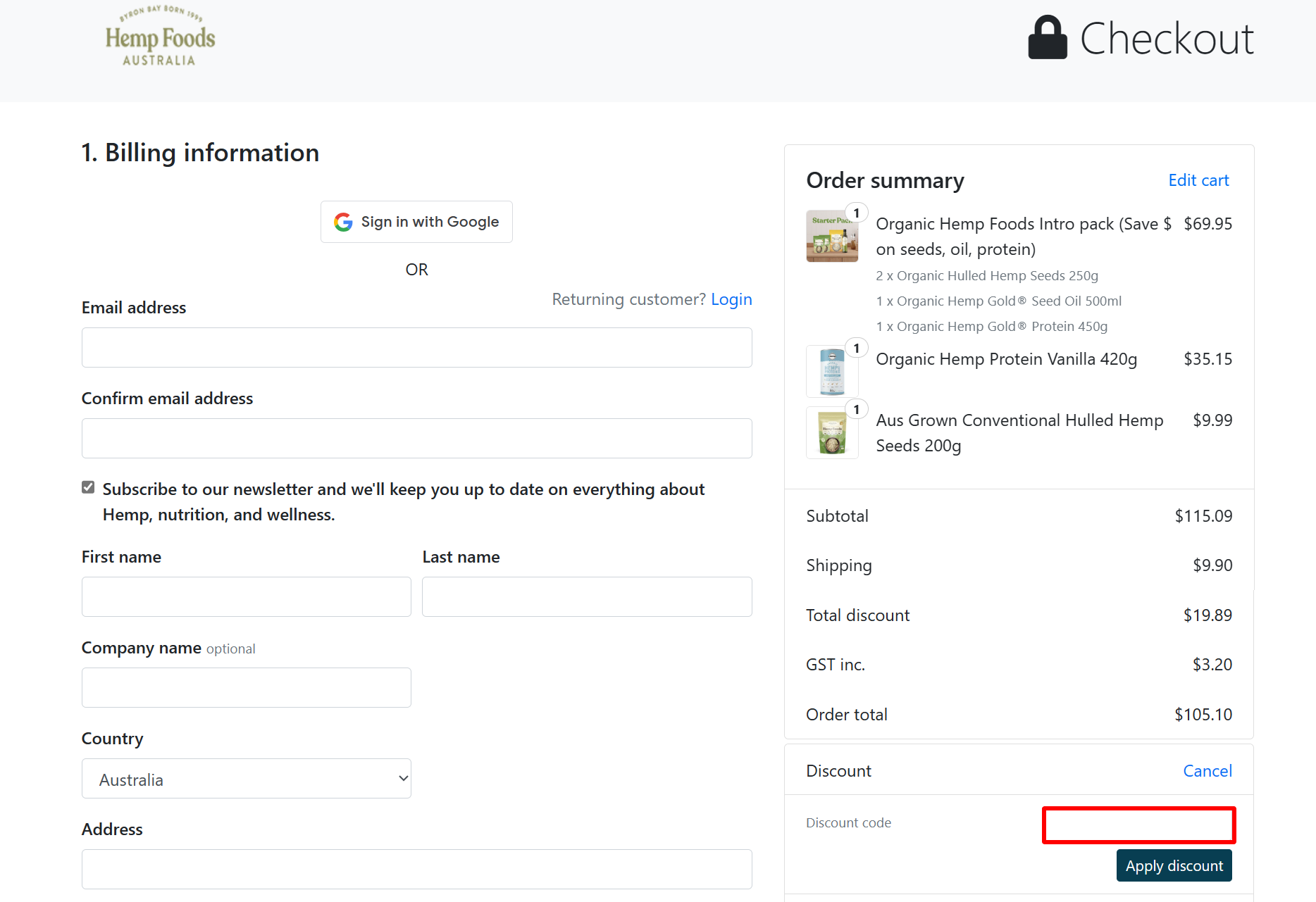Click the Google G logo icon
The width and height of the screenshot is (1316, 902).
point(343,223)
